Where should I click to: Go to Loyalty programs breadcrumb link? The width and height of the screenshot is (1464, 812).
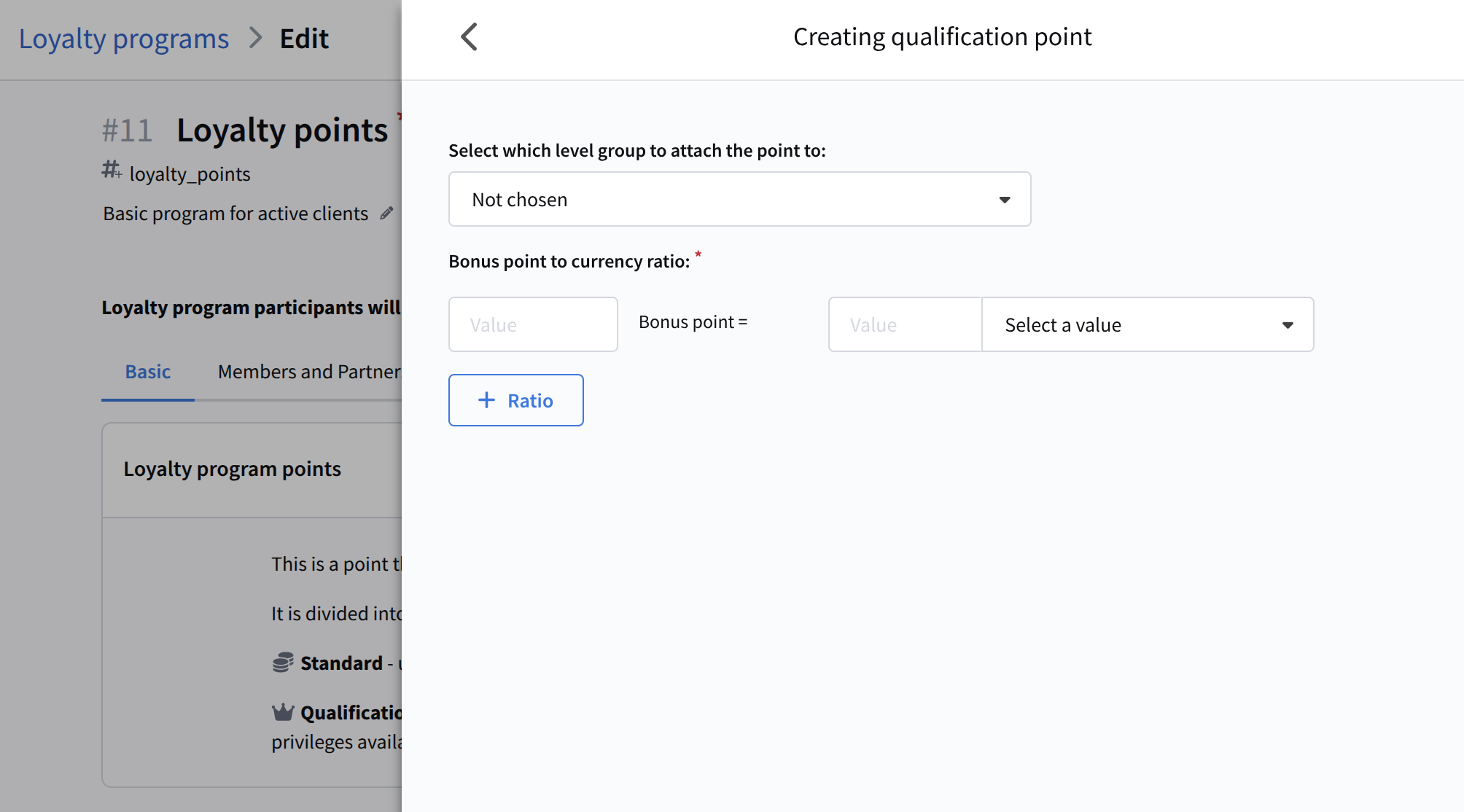[124, 39]
